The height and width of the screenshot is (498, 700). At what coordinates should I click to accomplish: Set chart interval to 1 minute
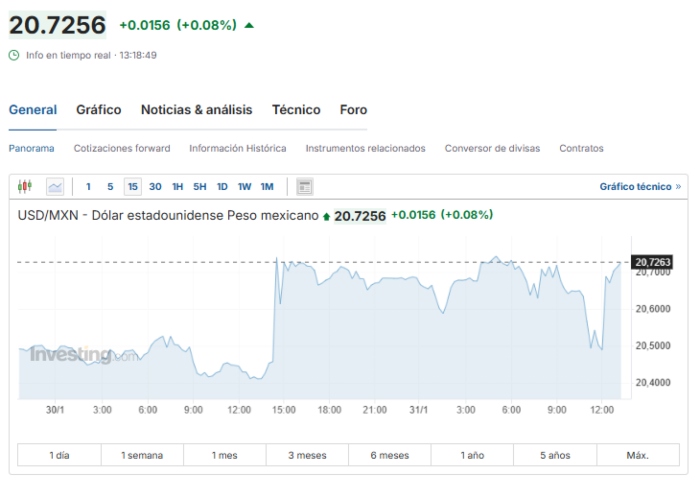[x=88, y=186]
